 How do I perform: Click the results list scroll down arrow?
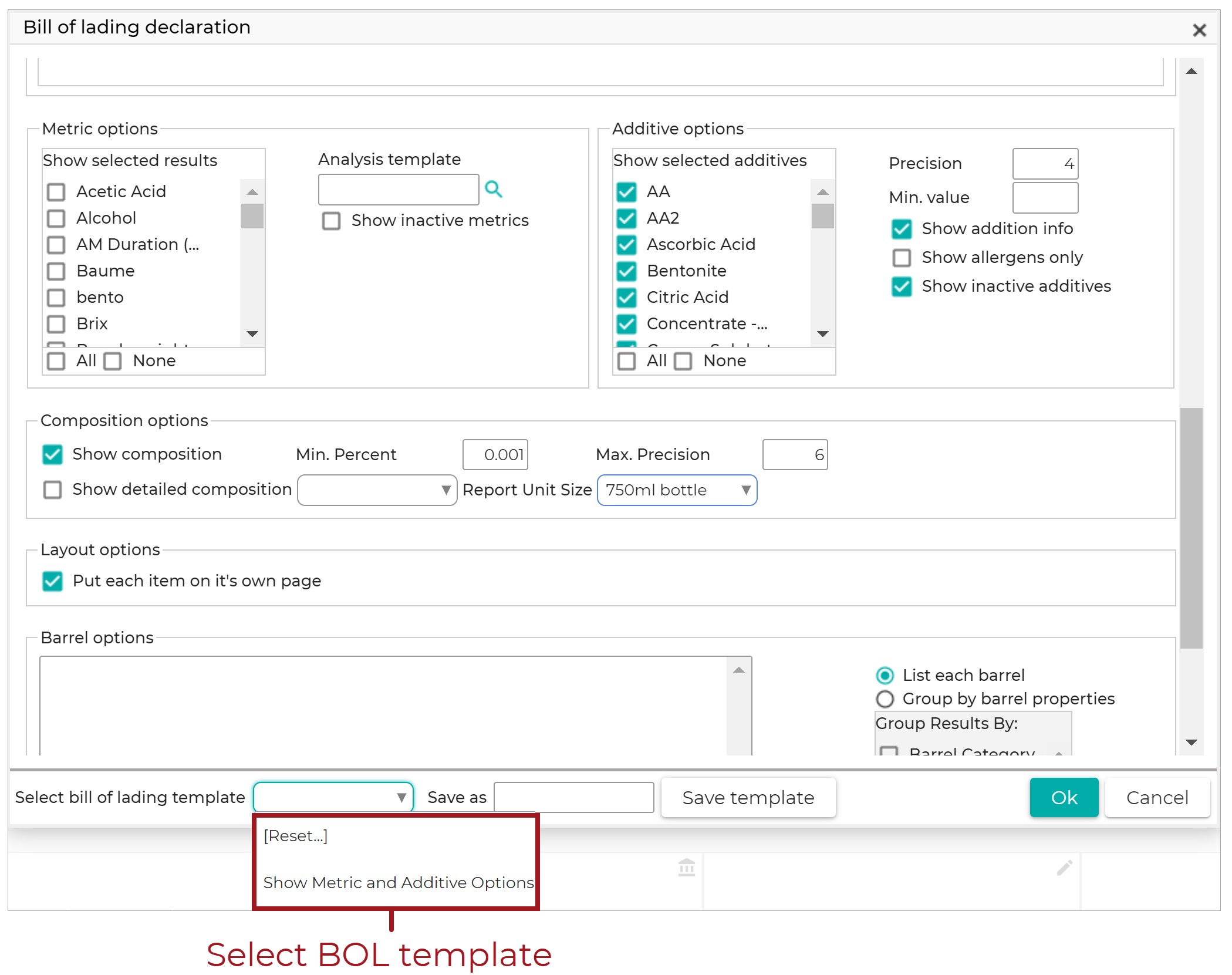[252, 334]
